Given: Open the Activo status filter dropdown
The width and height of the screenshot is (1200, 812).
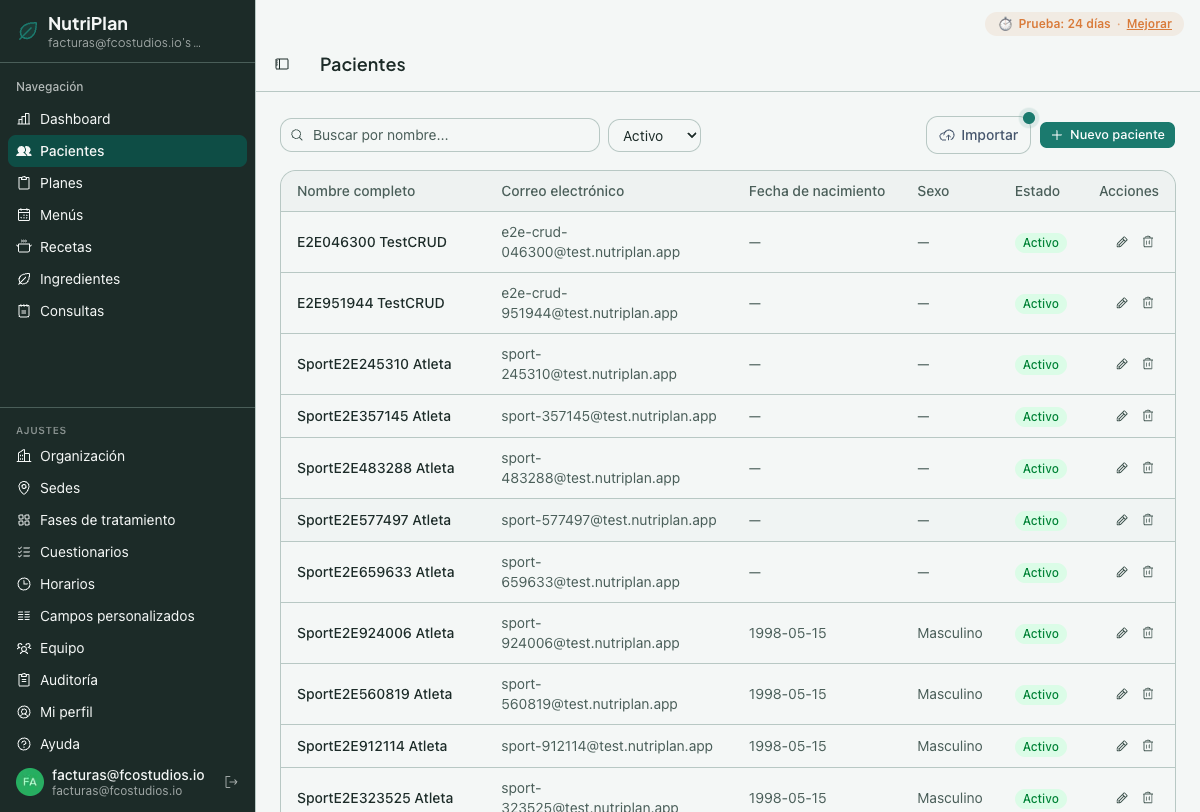Looking at the screenshot, I should (654, 136).
